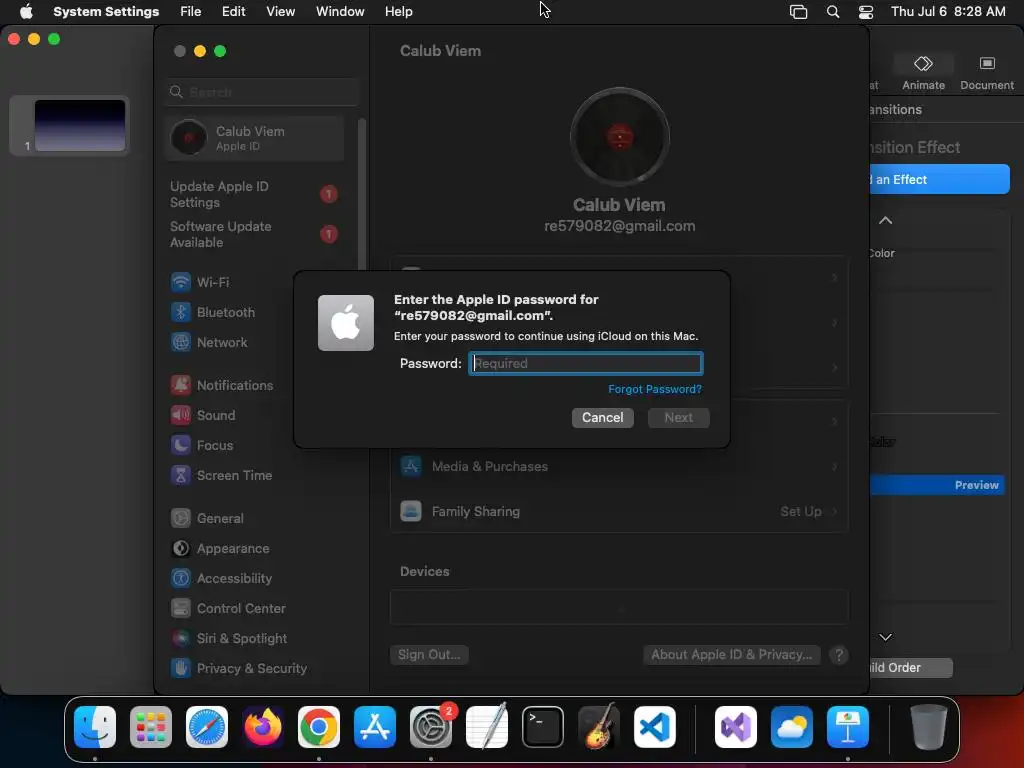Open App Store from the Dock

tap(375, 727)
